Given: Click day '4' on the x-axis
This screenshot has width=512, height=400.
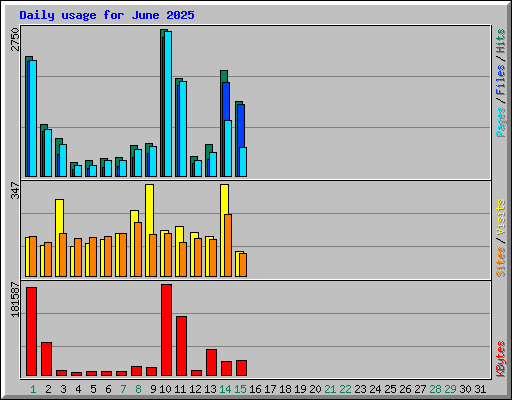Looking at the screenshot, I should (x=78, y=389).
